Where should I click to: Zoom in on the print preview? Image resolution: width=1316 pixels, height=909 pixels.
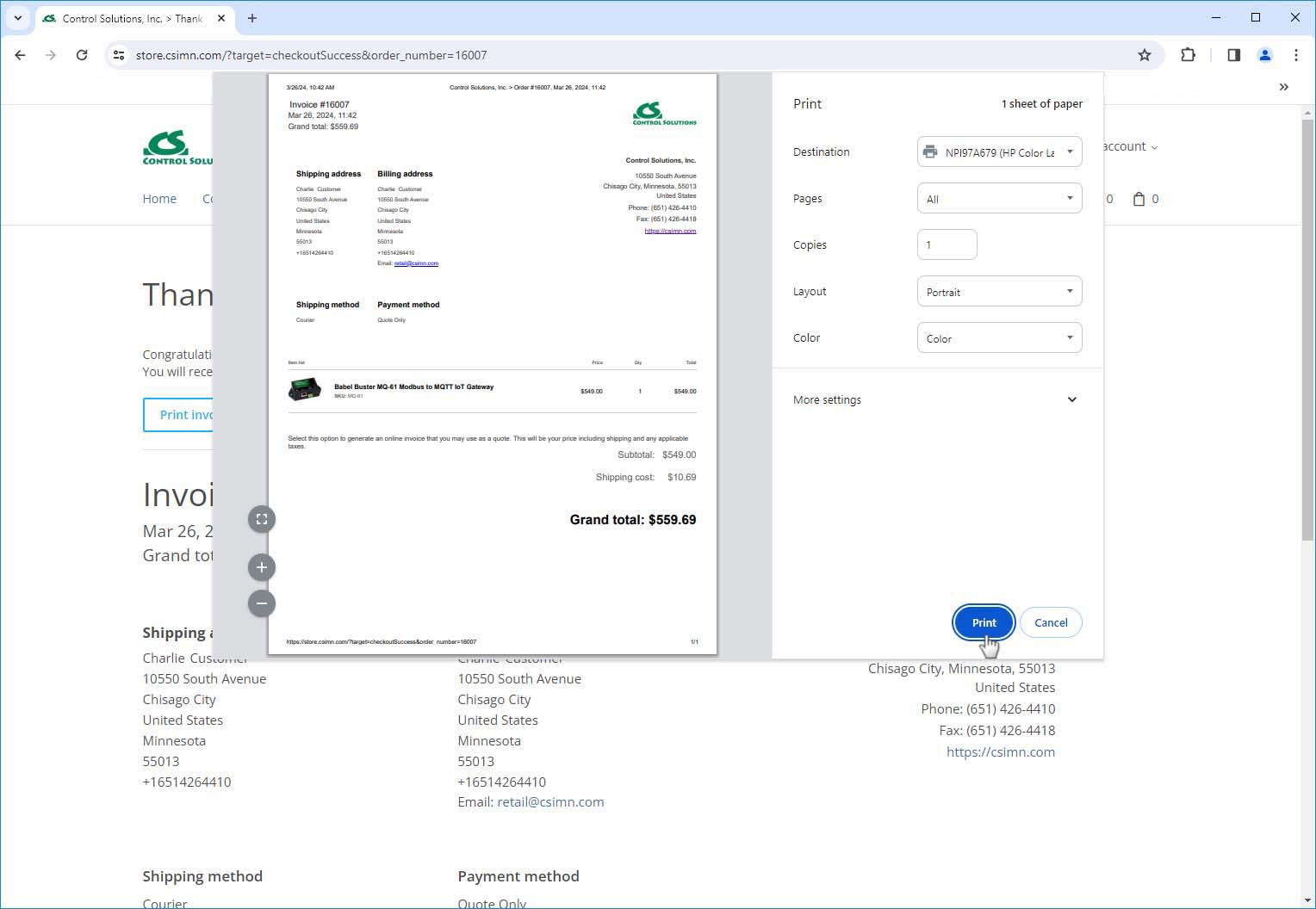coord(262,567)
